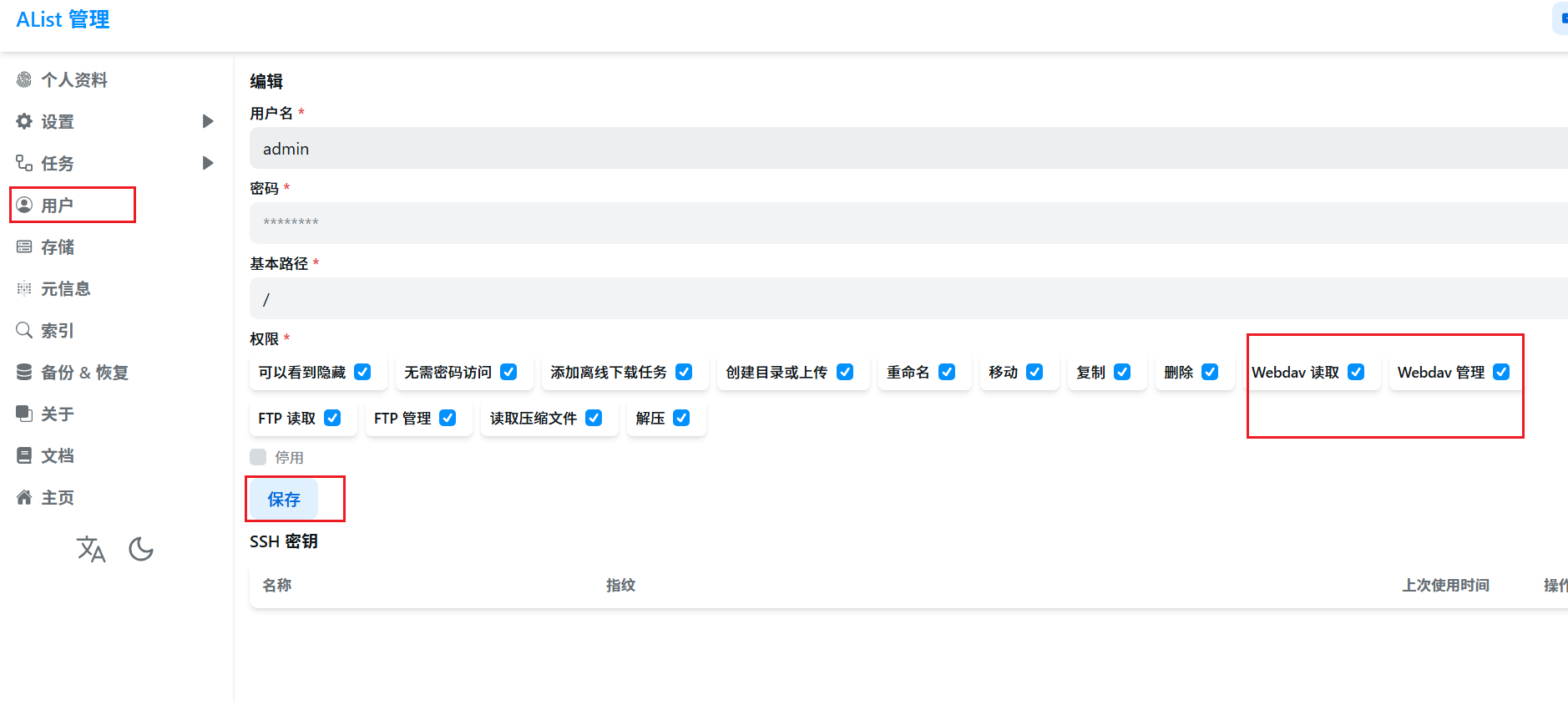Click the storage icon beside 存储

point(24,246)
